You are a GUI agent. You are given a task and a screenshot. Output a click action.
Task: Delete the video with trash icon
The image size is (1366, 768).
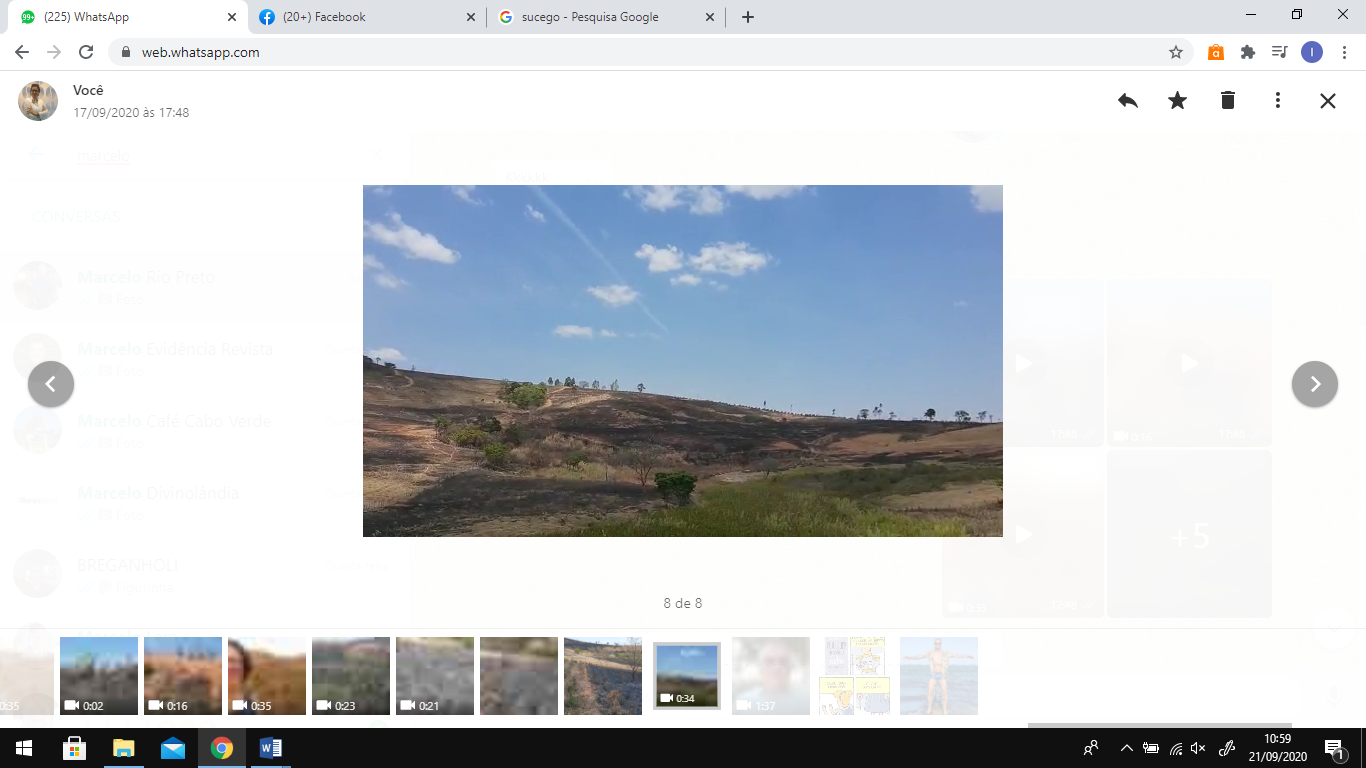1228,100
